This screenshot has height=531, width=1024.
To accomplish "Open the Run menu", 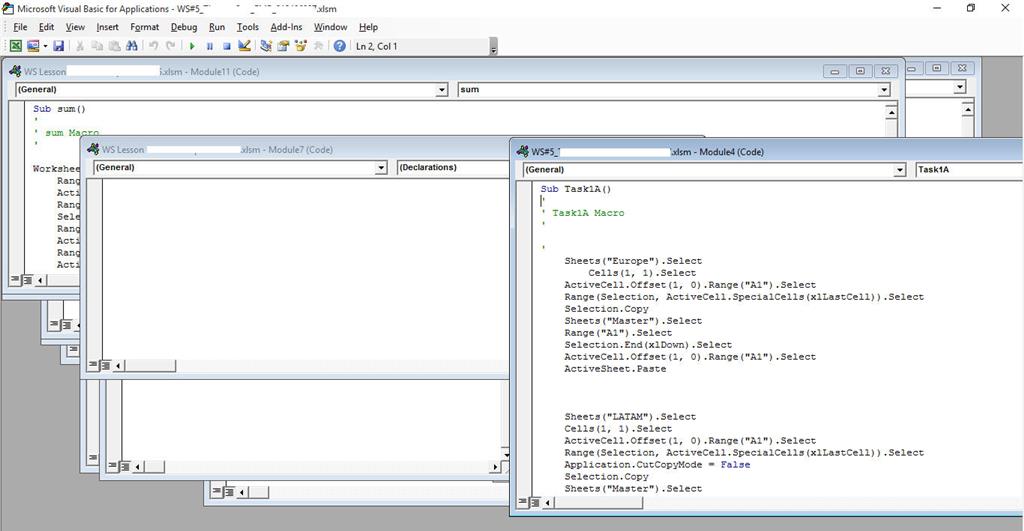I will coord(217,27).
